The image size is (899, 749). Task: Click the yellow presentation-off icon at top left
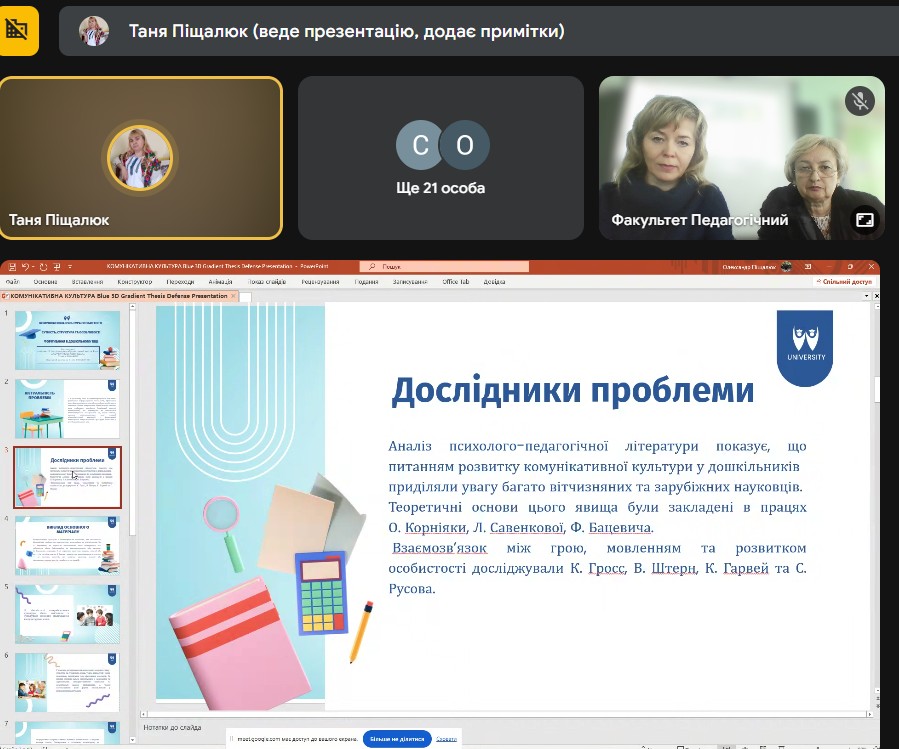[19, 30]
